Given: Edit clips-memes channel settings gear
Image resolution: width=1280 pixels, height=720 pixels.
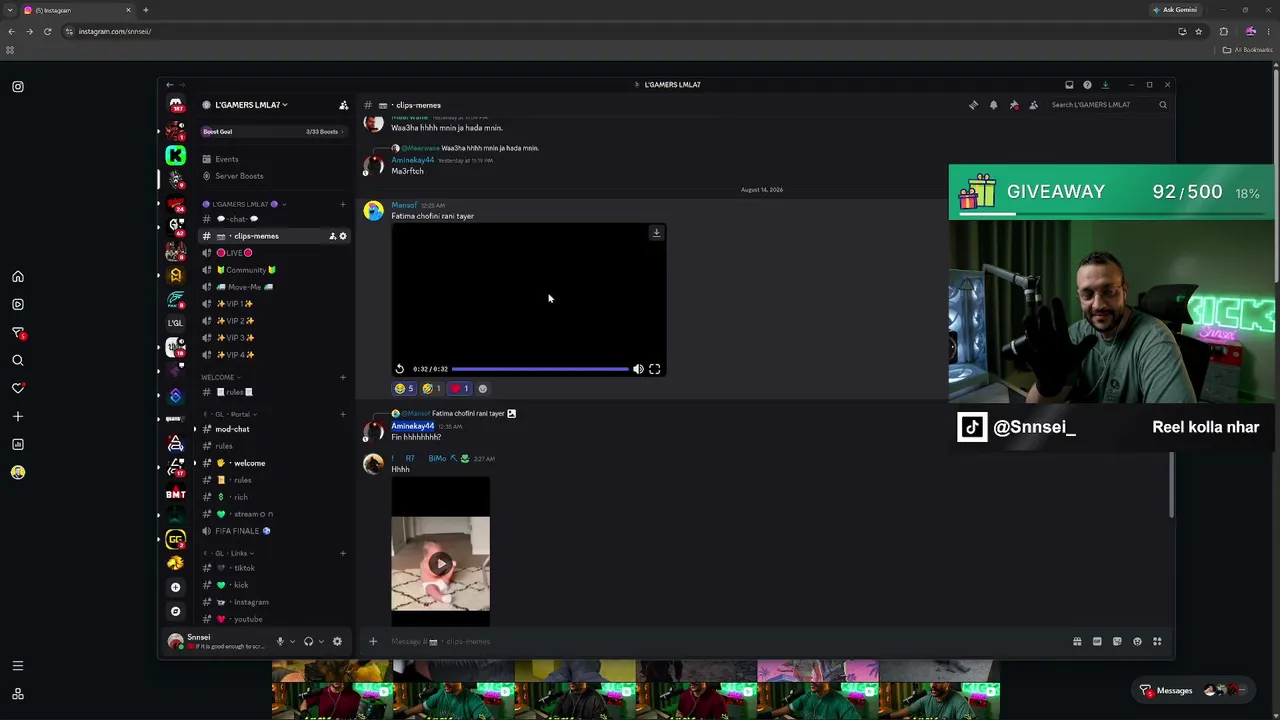Looking at the screenshot, I should 343,236.
